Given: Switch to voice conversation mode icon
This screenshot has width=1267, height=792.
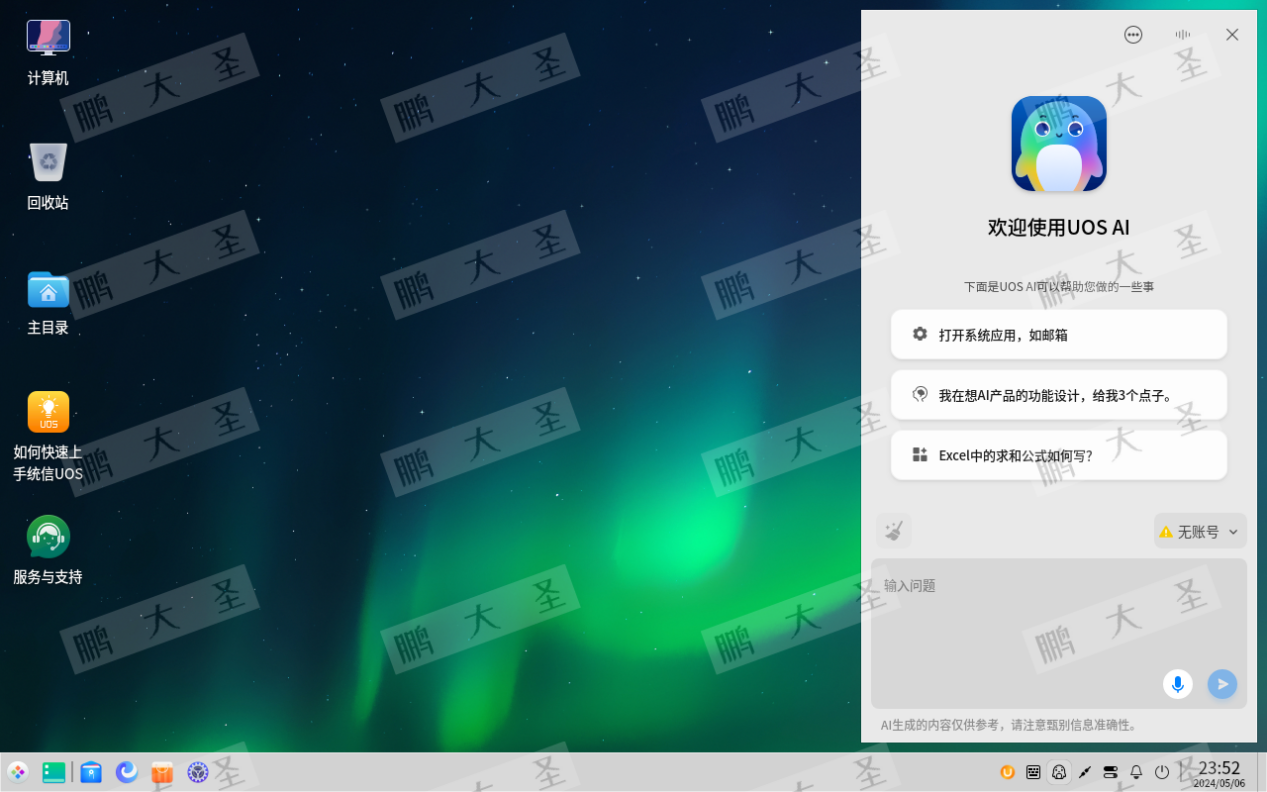Looking at the screenshot, I should (x=1183, y=35).
